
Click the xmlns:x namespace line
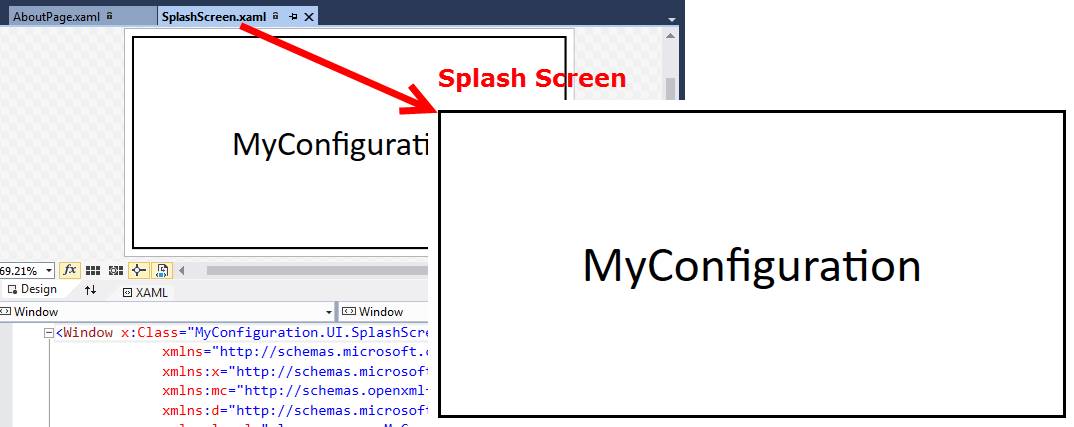(x=295, y=371)
